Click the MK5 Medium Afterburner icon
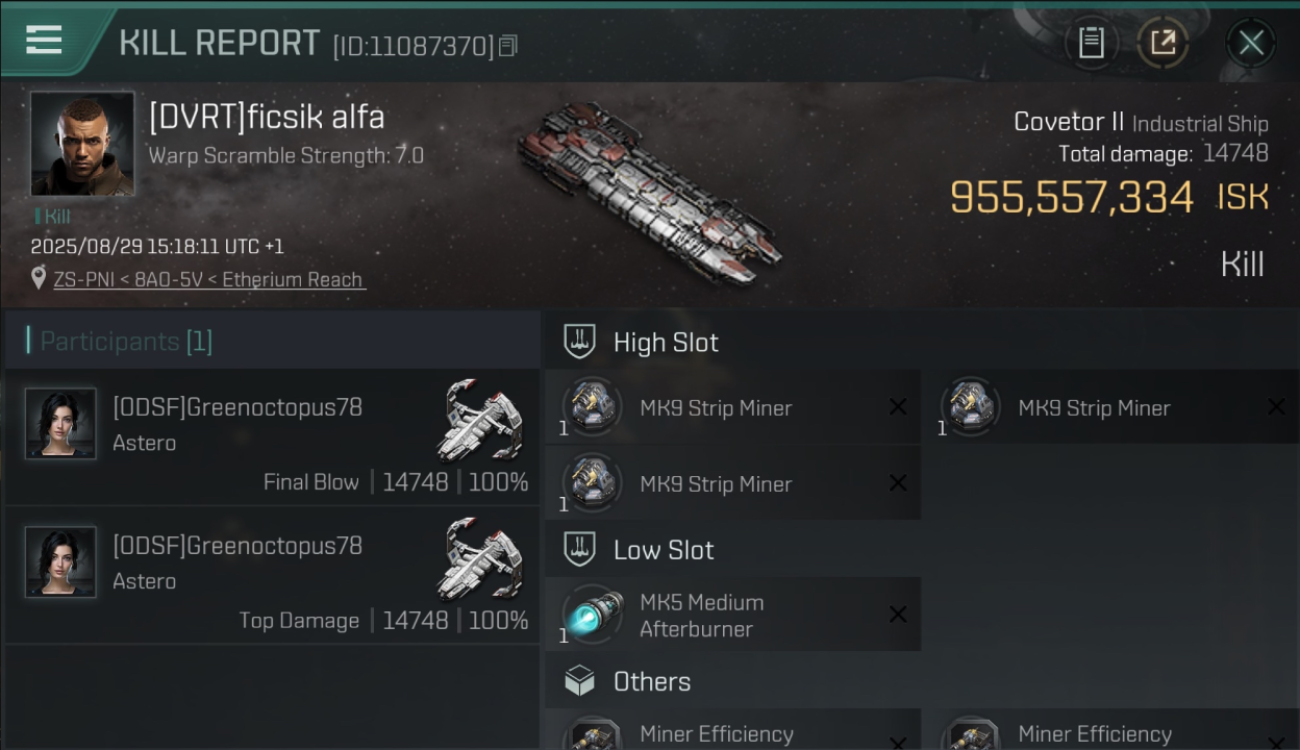Image resolution: width=1300 pixels, height=750 pixels. pyautogui.click(x=592, y=614)
